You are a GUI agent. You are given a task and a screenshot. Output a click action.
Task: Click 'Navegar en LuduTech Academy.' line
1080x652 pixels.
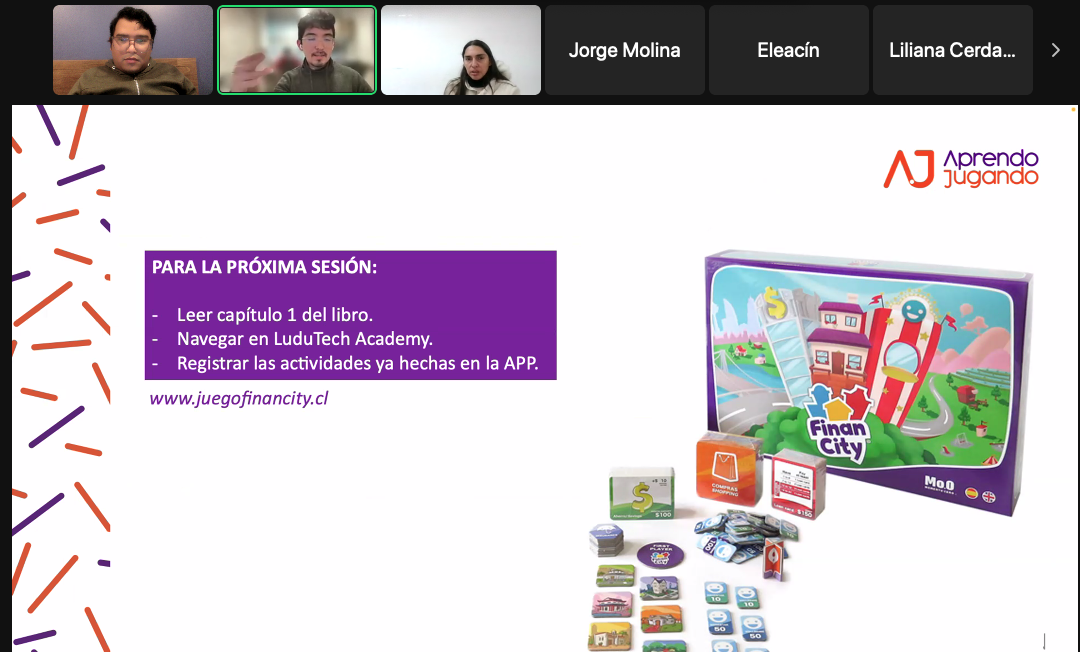(x=305, y=339)
